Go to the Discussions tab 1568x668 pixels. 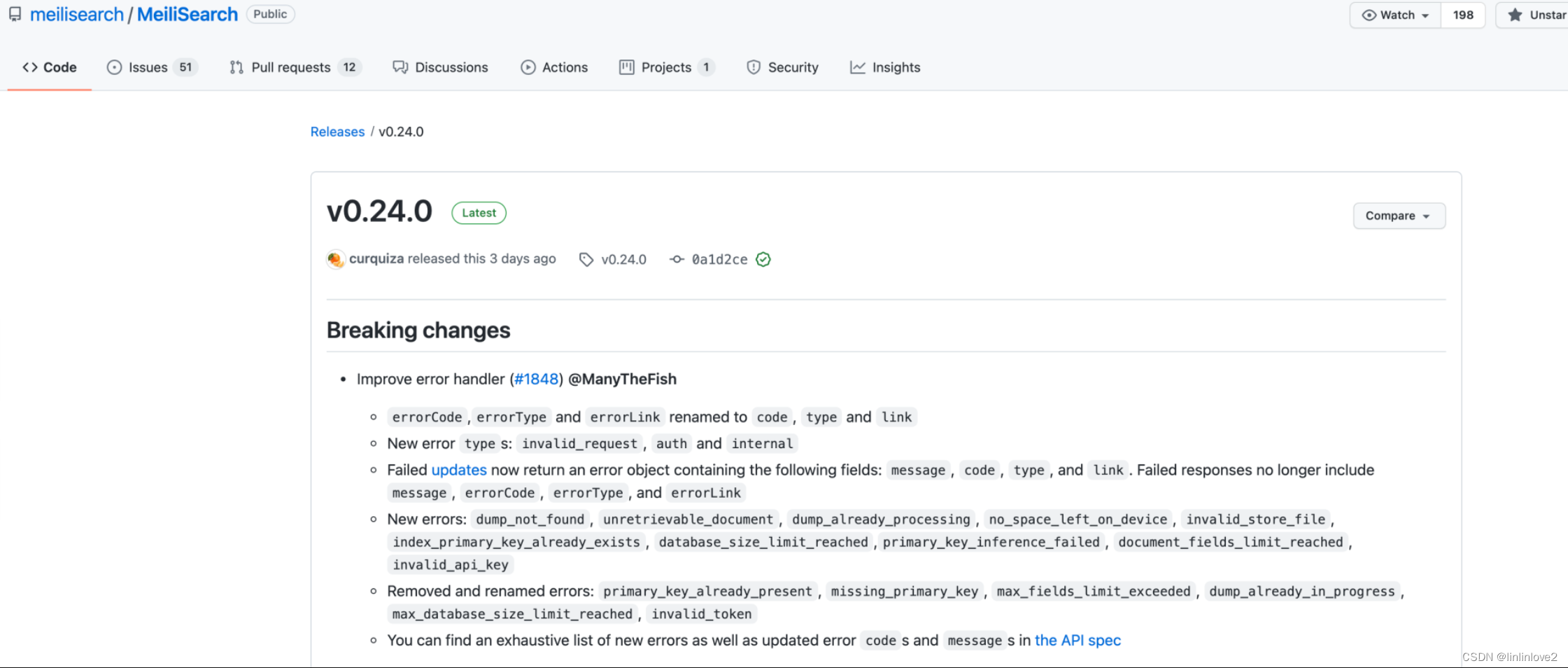point(440,67)
